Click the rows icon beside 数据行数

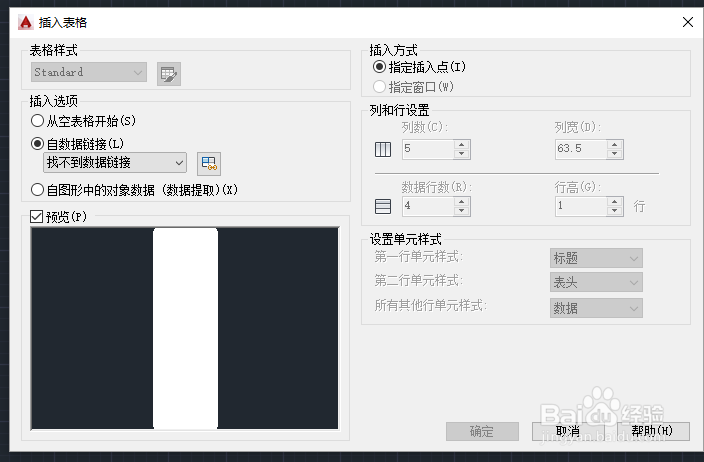pyautogui.click(x=383, y=206)
